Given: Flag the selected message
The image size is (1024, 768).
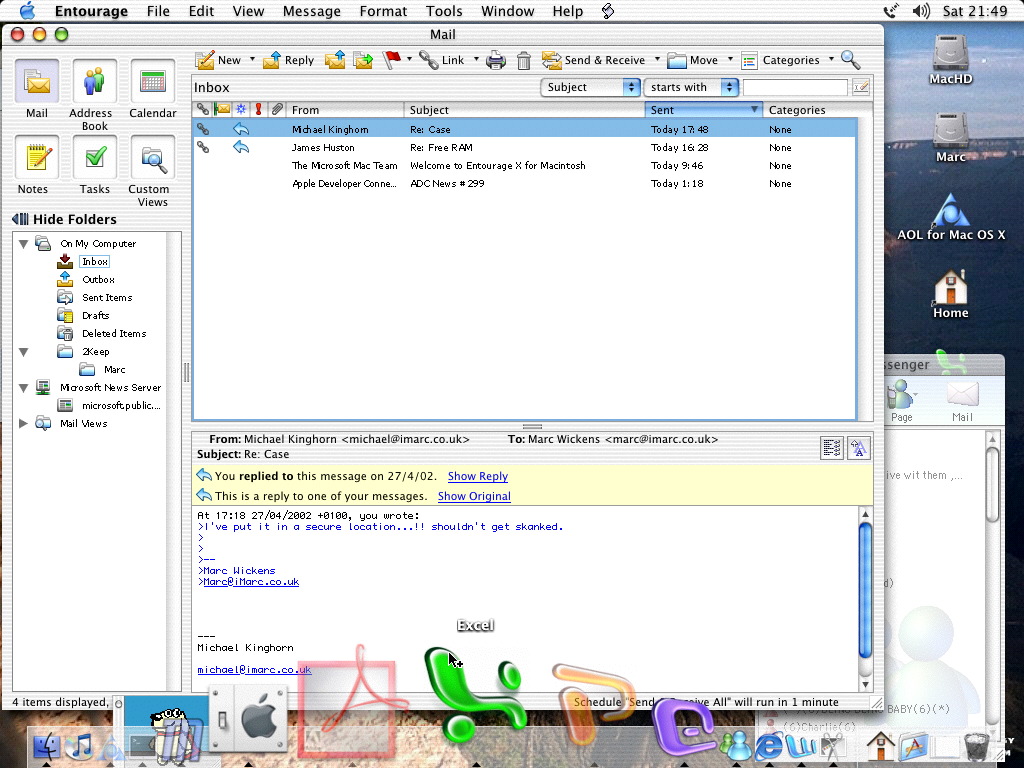Looking at the screenshot, I should pyautogui.click(x=391, y=60).
